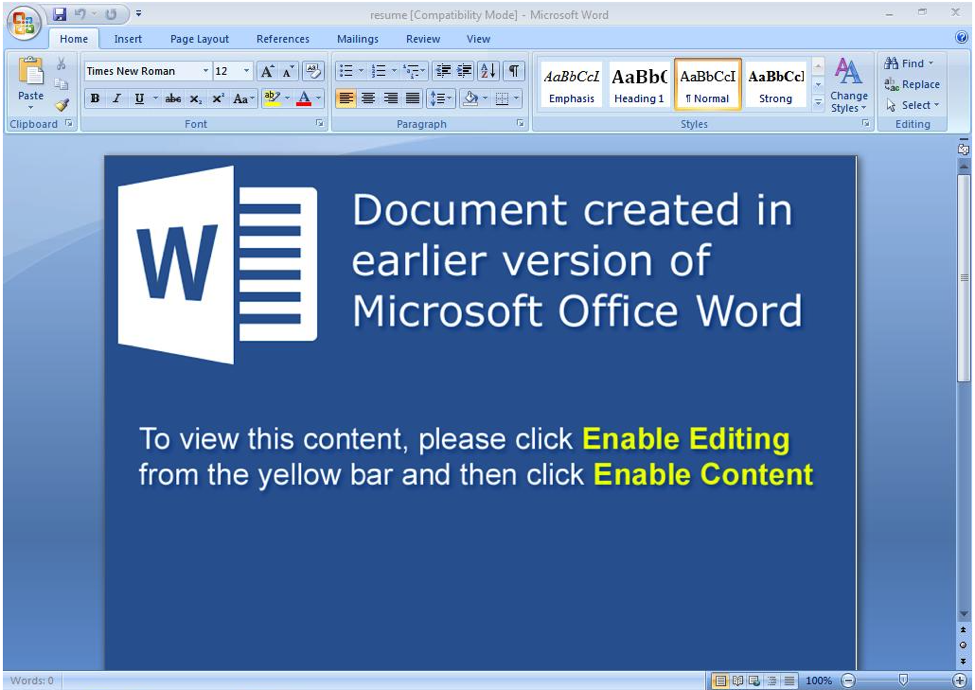The image size is (975, 690).
Task: Open line spacing options
Action: click(441, 98)
